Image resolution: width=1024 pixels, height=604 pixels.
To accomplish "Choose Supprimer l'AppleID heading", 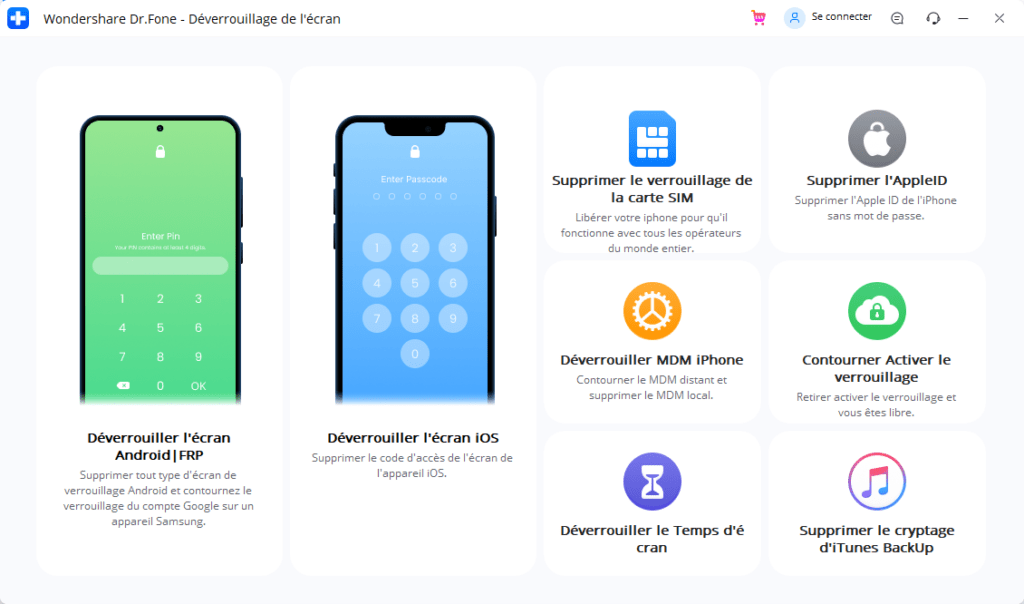I will tap(876, 181).
